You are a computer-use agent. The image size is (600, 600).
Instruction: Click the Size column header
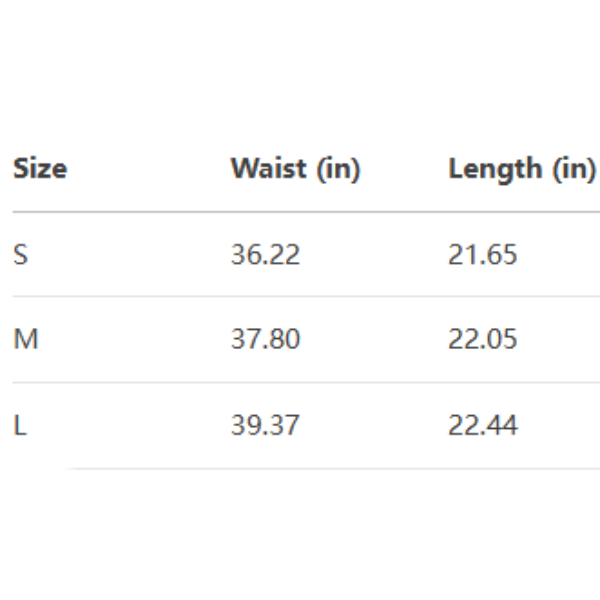point(40,169)
